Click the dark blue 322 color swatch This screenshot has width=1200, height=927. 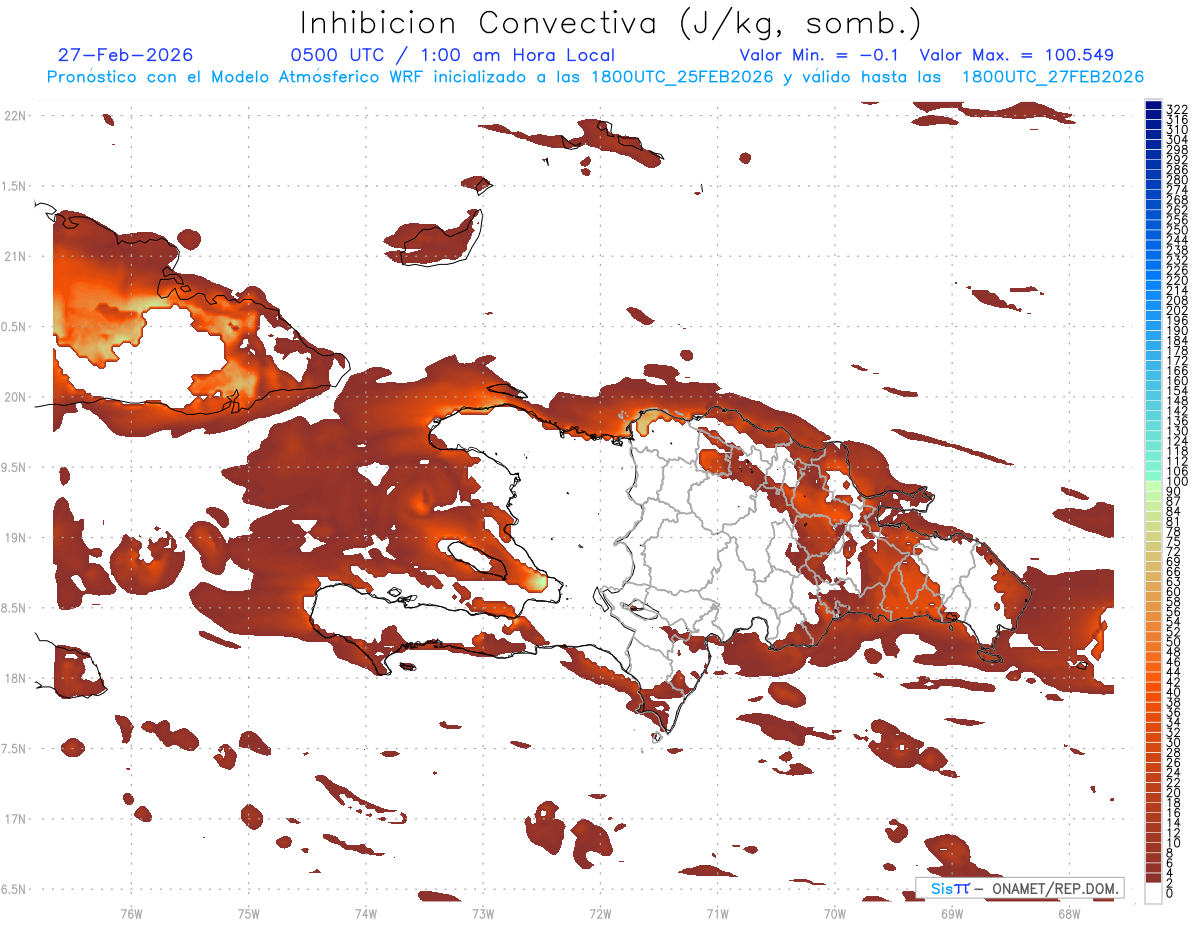coord(1153,106)
